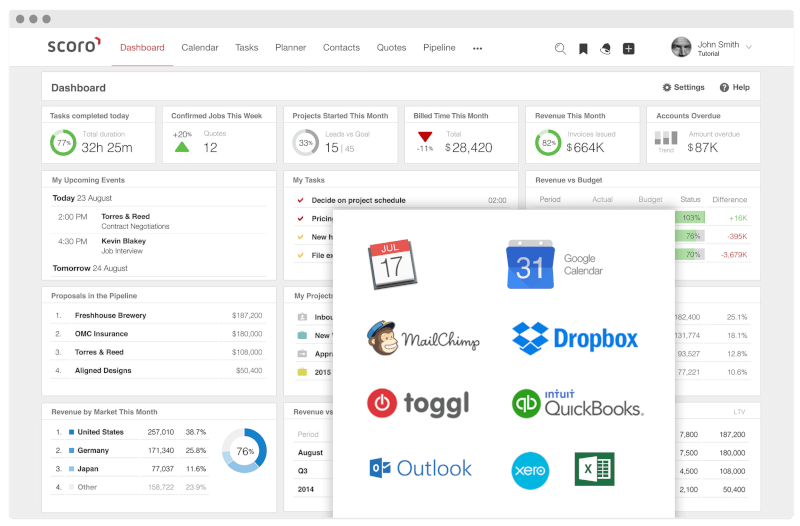The height and width of the screenshot is (526, 800).
Task: Click the 76% donut chart
Action: [244, 450]
